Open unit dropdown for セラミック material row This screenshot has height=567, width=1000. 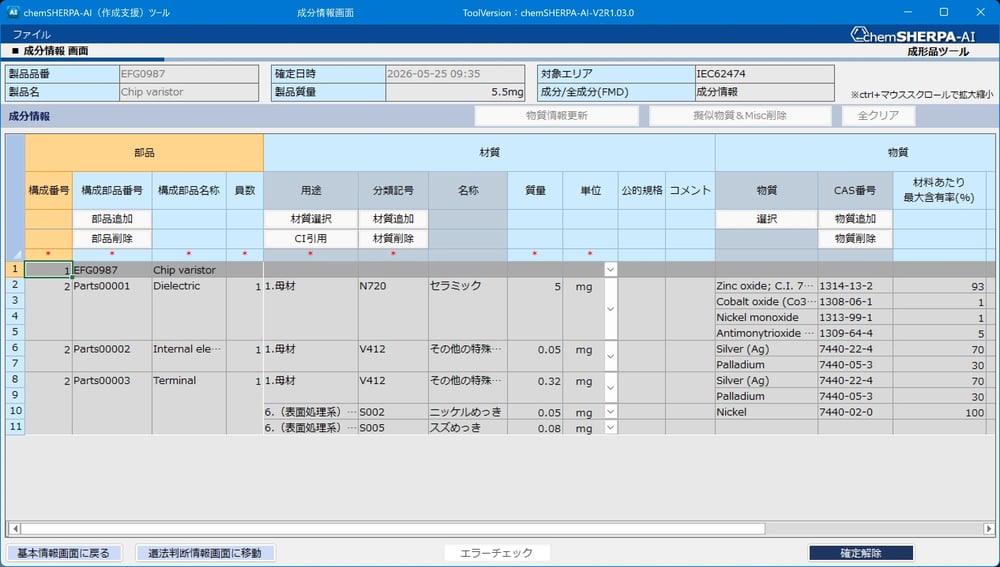(x=610, y=309)
